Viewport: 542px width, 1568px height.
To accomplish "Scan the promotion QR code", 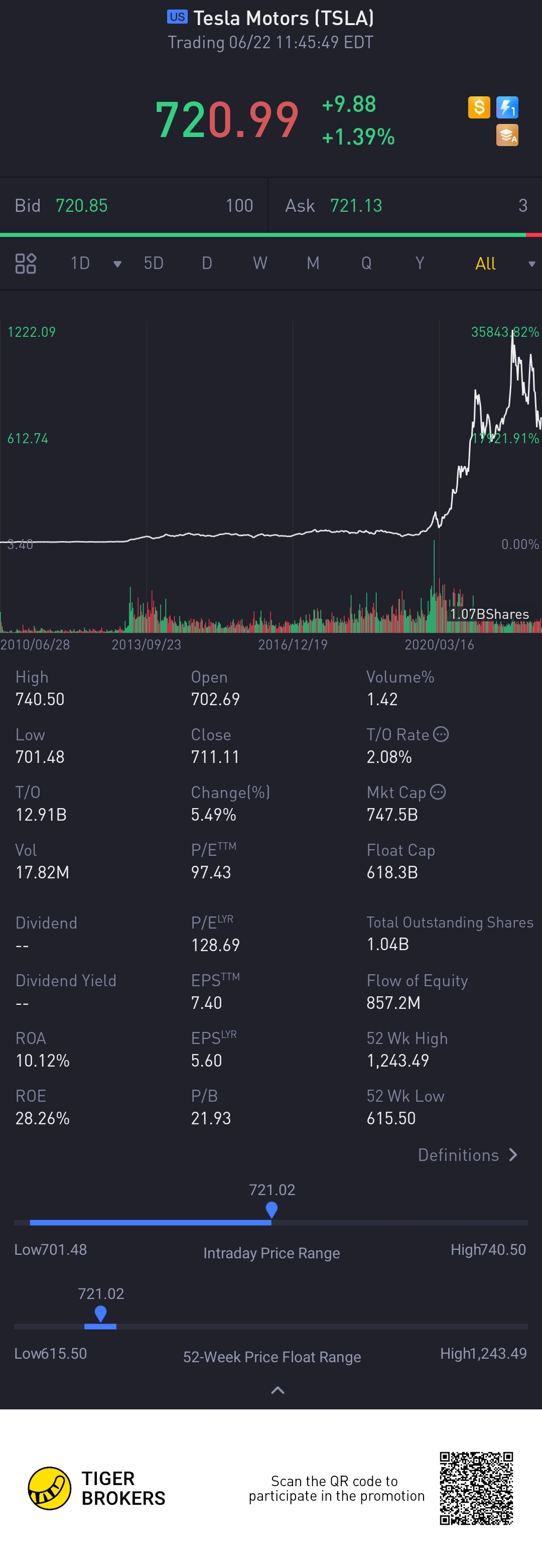I will (x=476, y=1488).
